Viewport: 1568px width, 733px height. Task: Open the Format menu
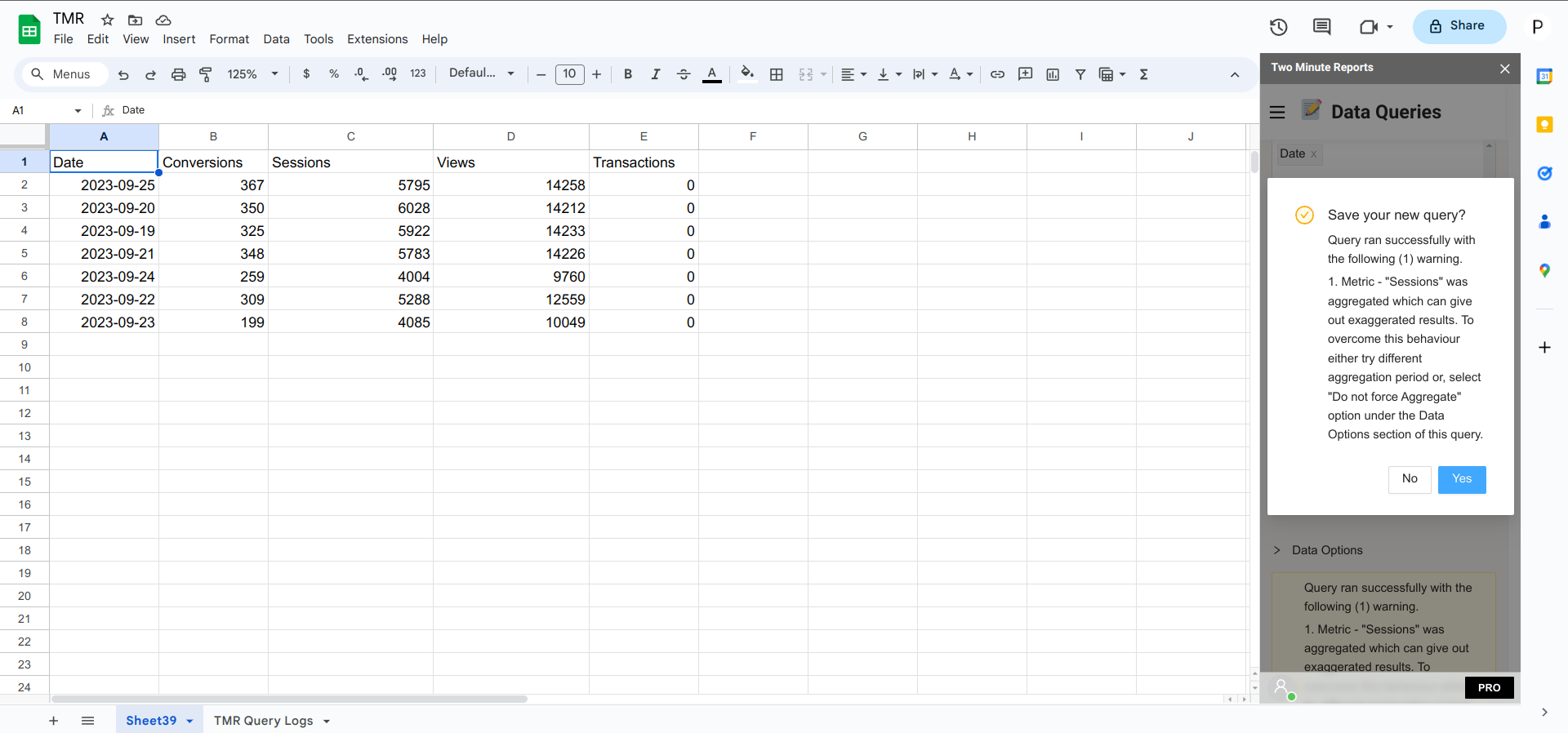[x=229, y=39]
